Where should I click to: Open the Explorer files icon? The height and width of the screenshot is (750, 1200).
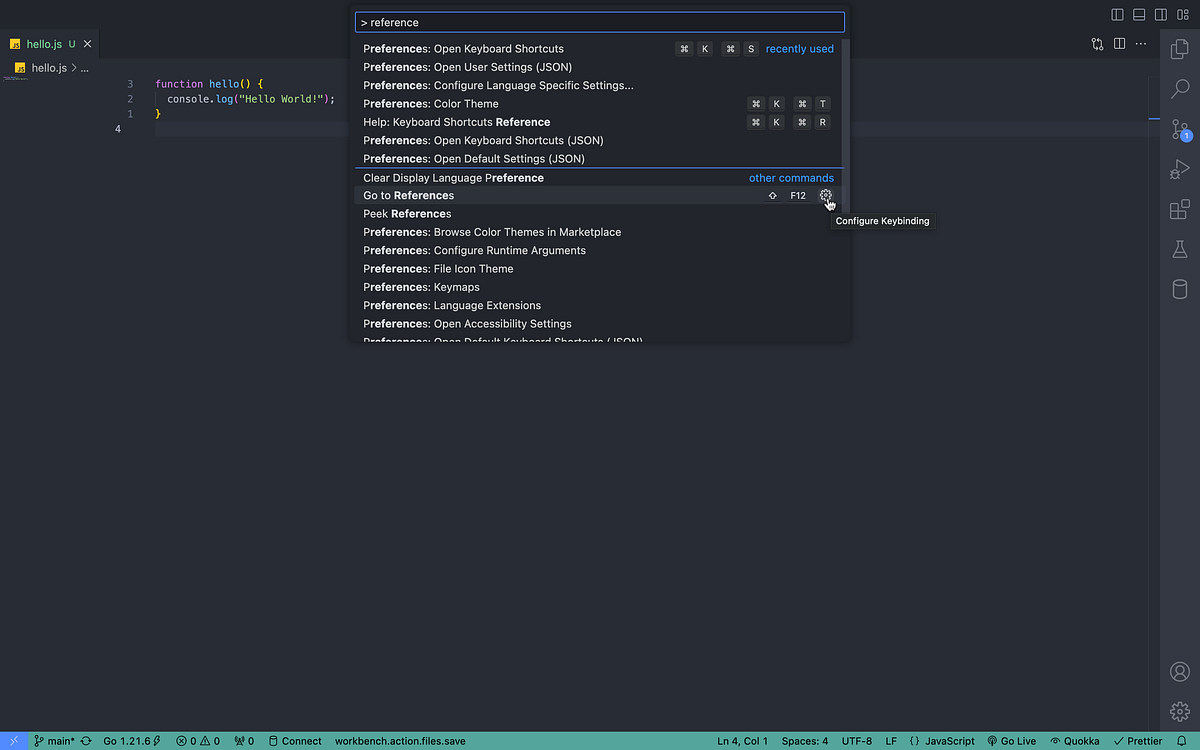[x=1180, y=48]
